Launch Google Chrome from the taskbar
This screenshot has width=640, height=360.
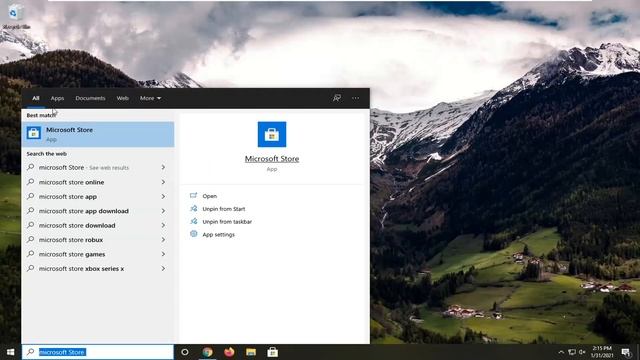(x=207, y=352)
